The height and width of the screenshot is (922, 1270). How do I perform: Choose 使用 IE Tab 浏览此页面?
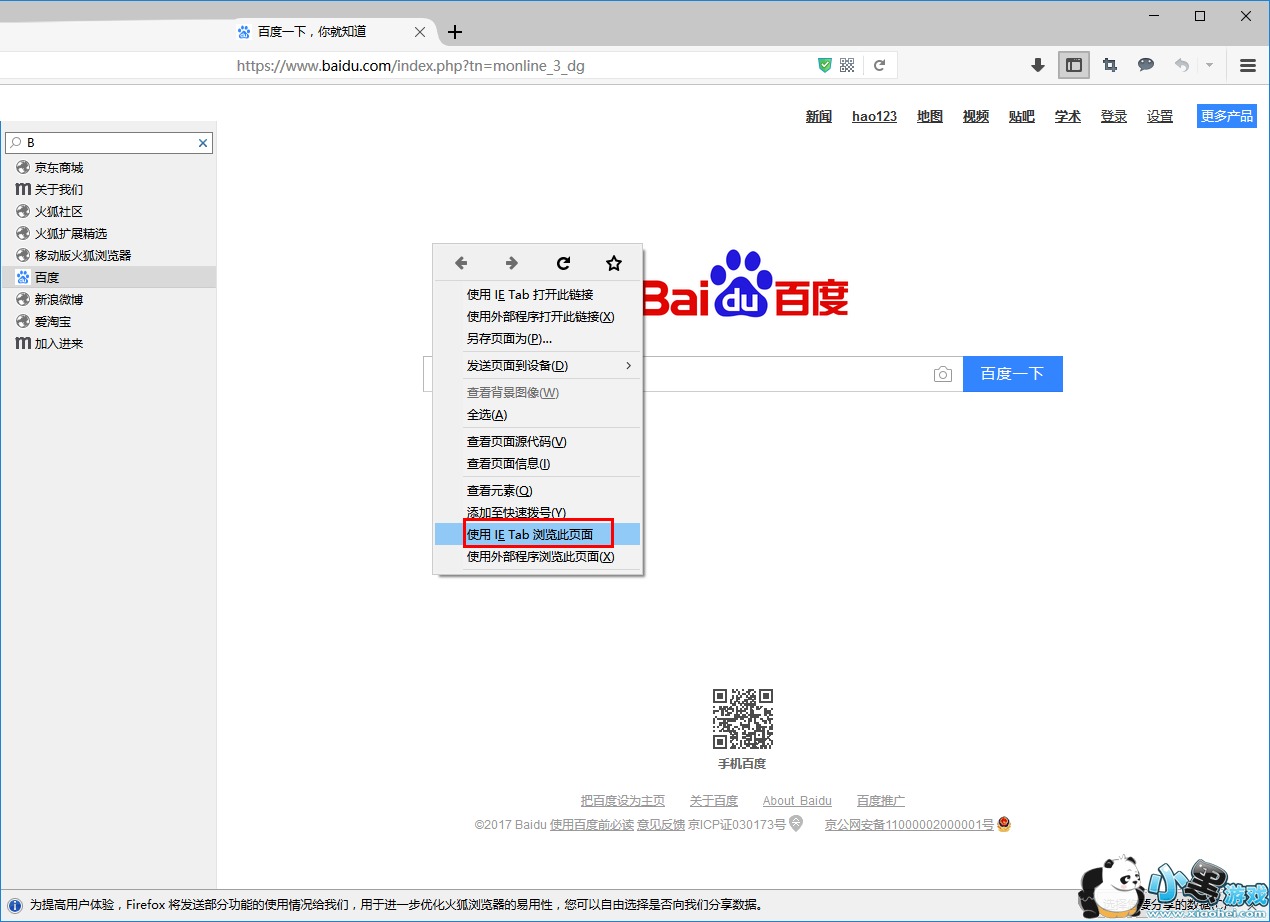point(537,534)
